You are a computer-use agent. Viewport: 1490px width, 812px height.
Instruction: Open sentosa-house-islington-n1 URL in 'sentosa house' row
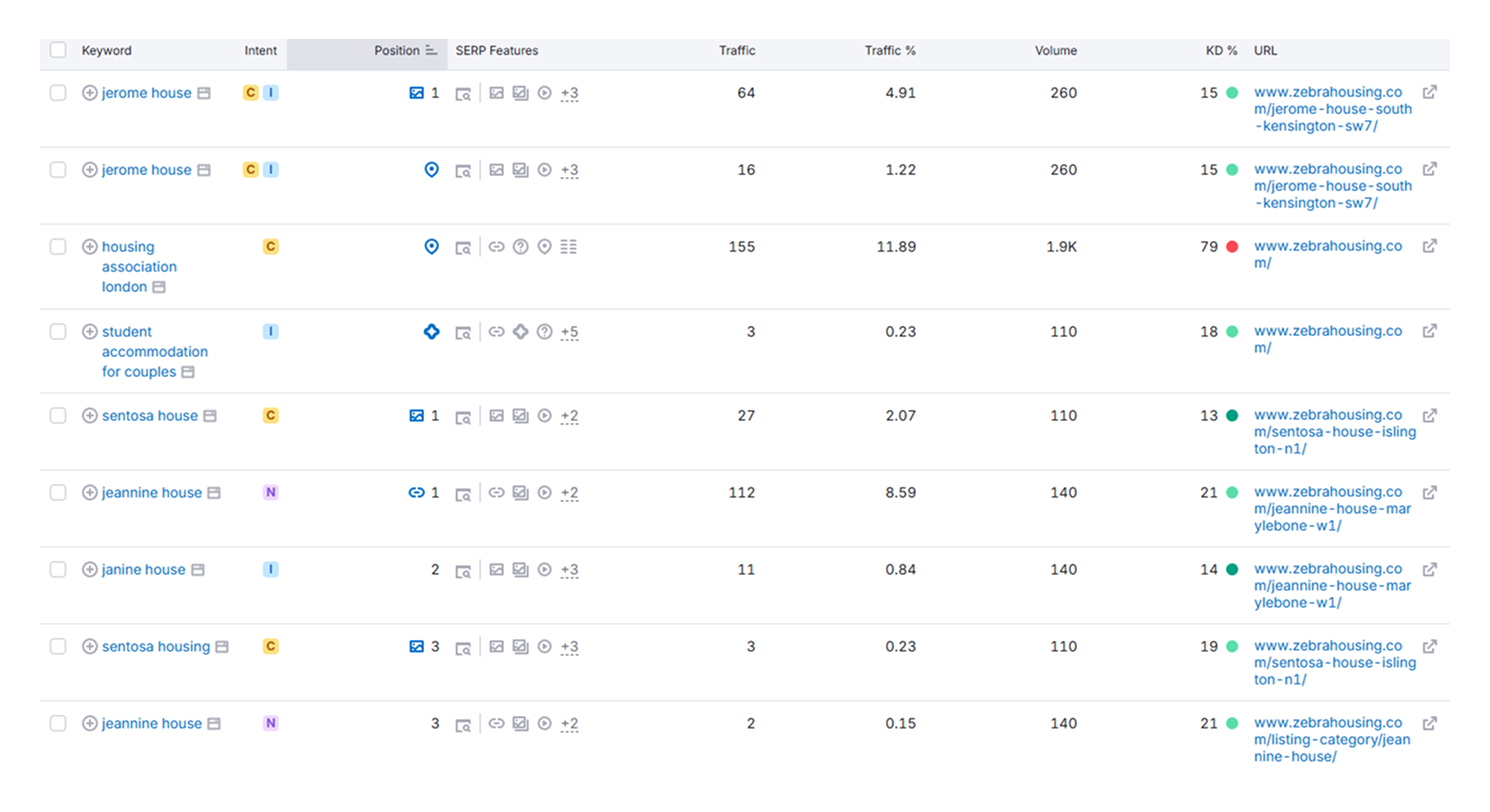(1335, 432)
